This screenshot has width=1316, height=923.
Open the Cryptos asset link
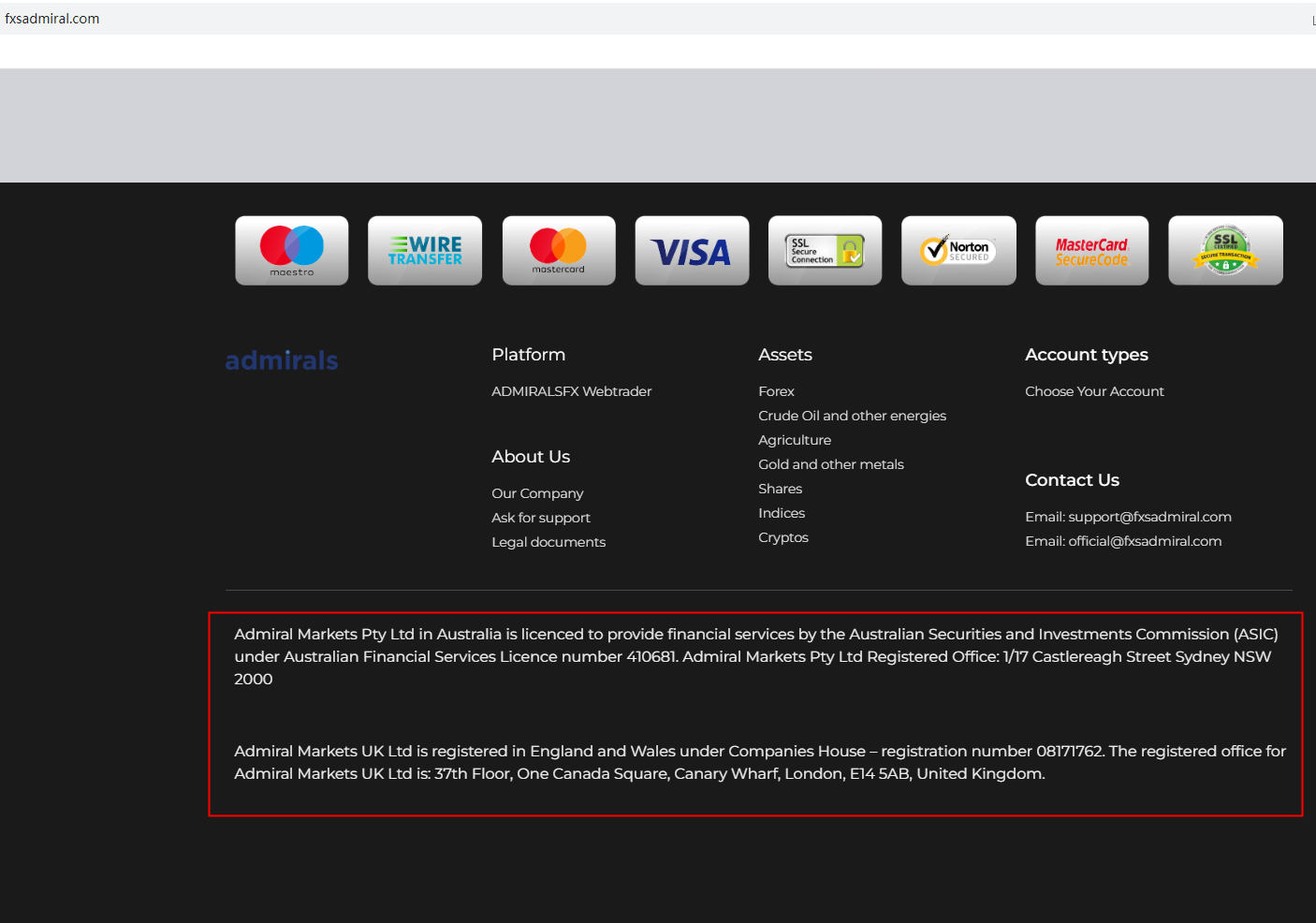click(x=782, y=537)
